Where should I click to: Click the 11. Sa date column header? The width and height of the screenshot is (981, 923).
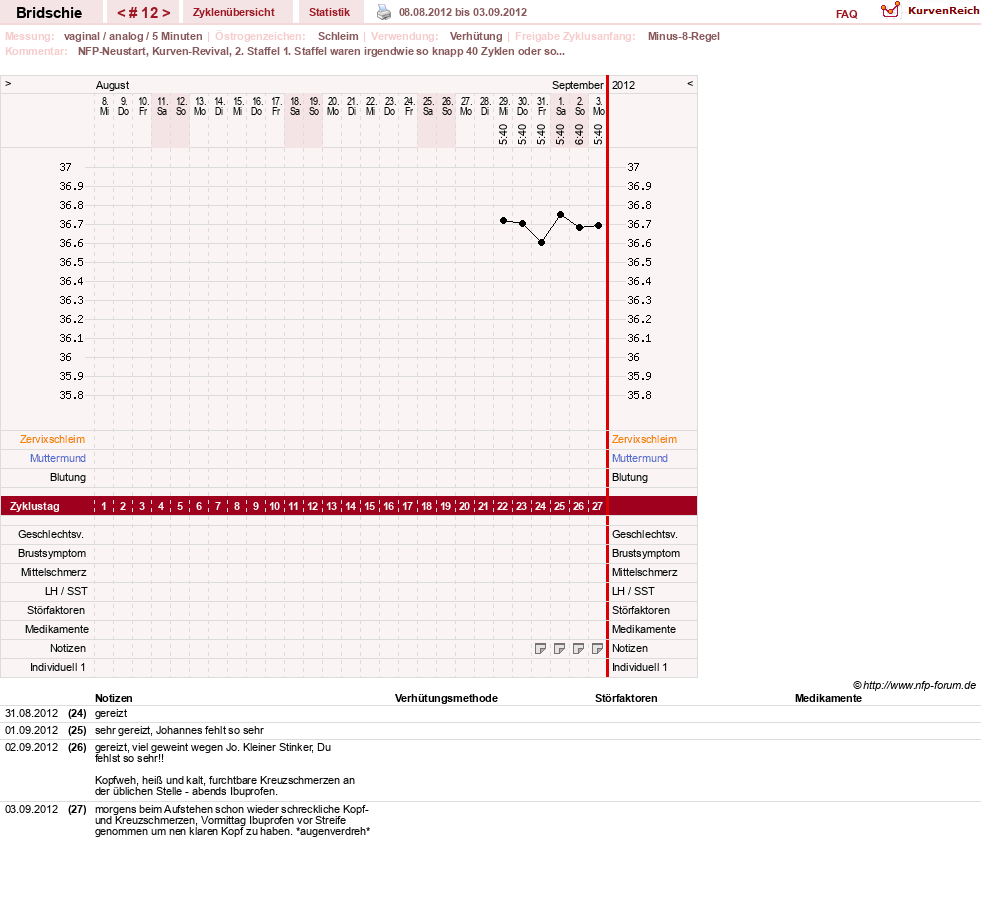(162, 106)
